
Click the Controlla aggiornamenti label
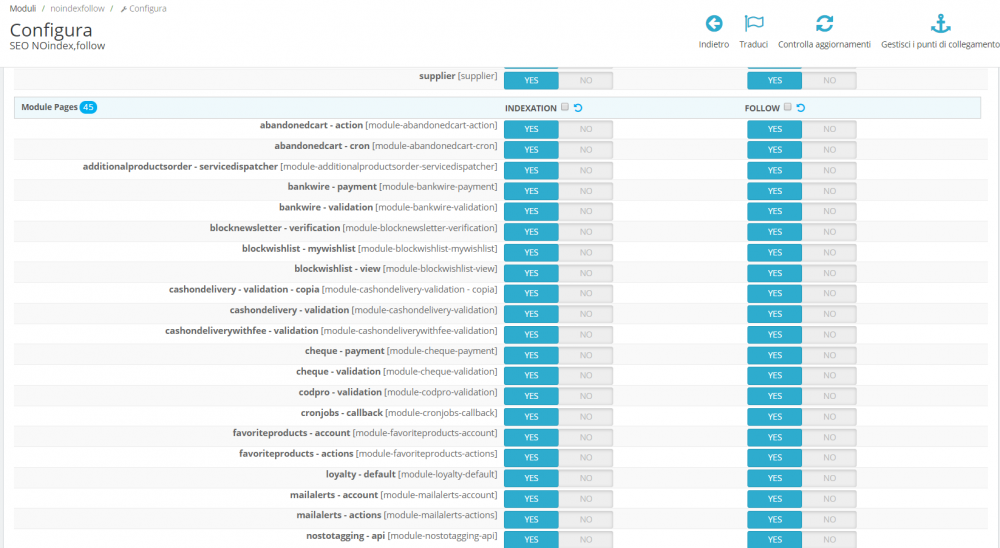pyautogui.click(x=824, y=45)
